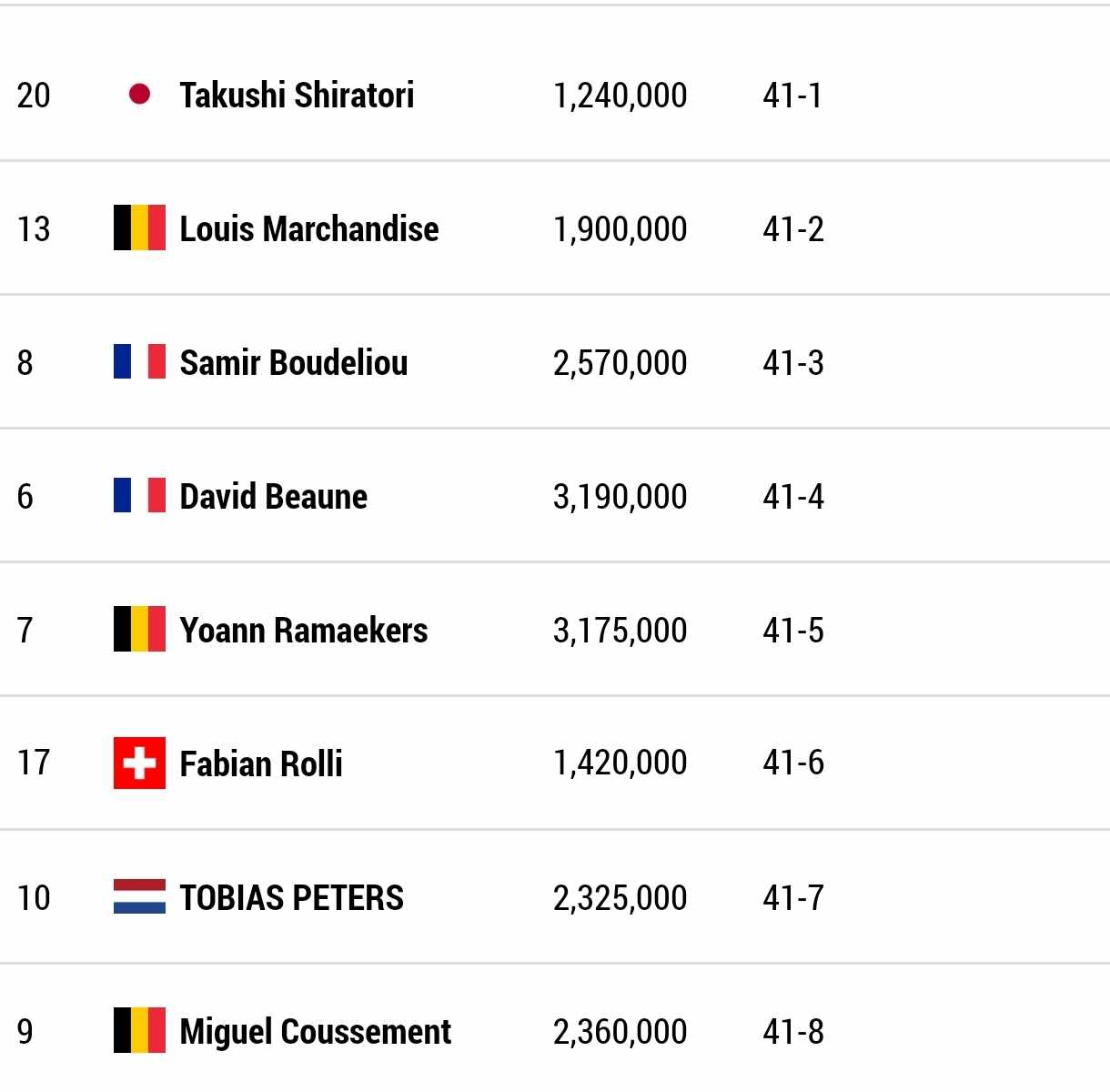
Task: Click seat label 41-7
Action: 793,898
